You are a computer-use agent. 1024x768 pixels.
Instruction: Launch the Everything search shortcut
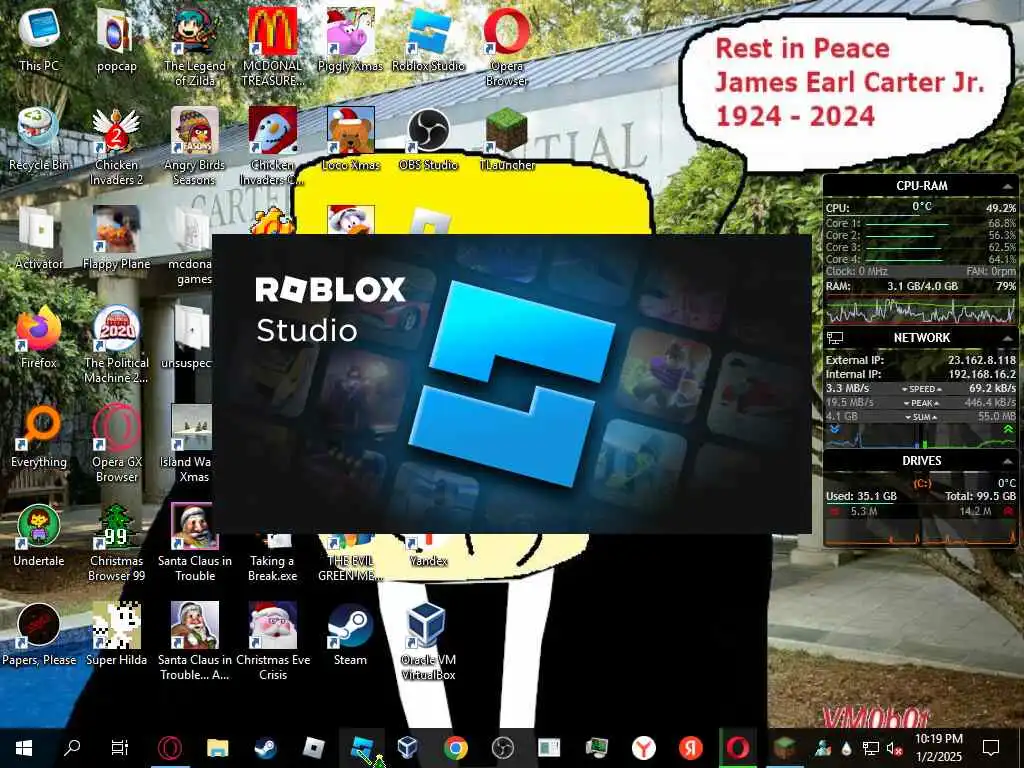(x=39, y=436)
